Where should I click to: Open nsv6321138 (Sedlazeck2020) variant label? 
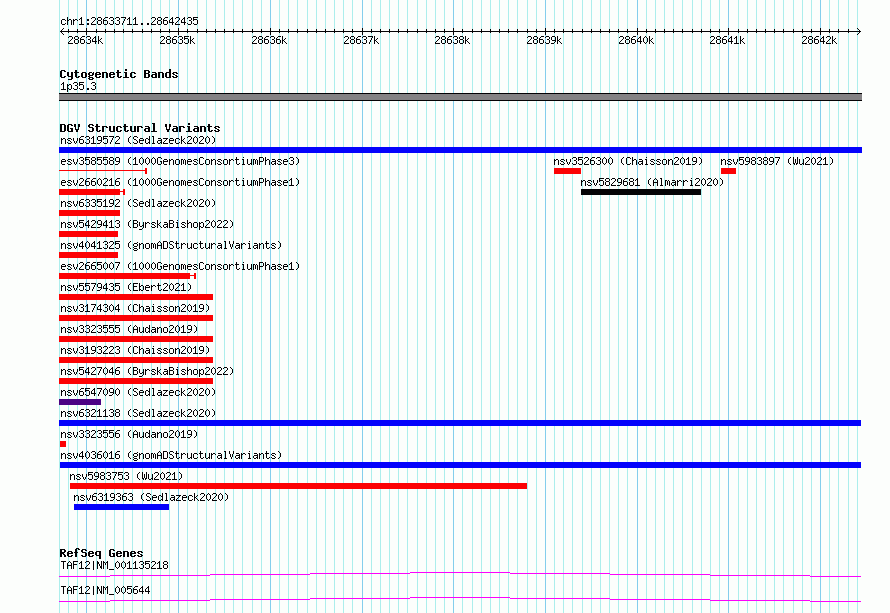click(x=138, y=413)
